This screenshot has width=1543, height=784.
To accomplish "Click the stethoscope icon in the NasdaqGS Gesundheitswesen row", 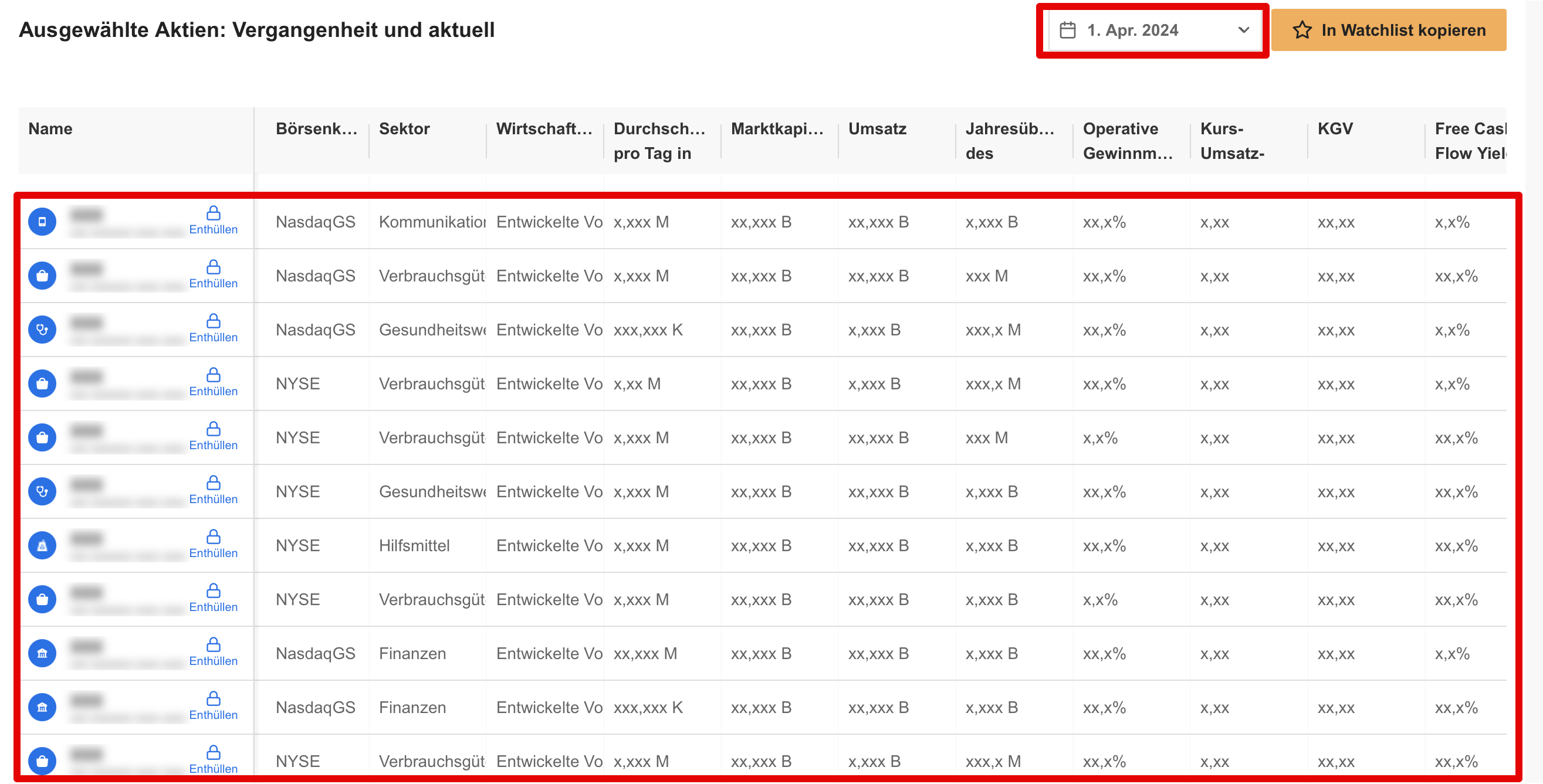I will point(42,330).
